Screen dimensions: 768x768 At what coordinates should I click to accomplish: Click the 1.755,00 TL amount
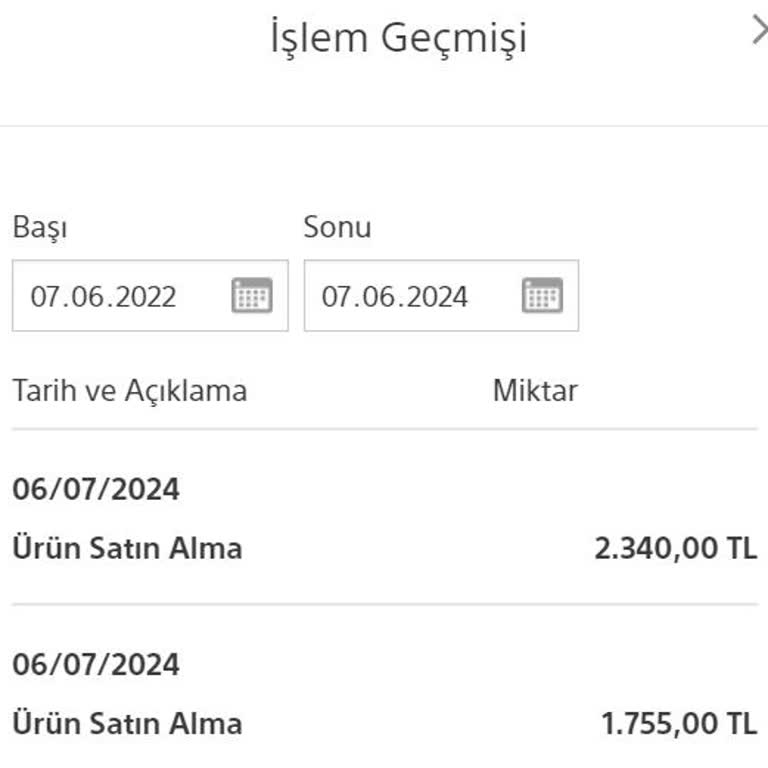click(678, 723)
